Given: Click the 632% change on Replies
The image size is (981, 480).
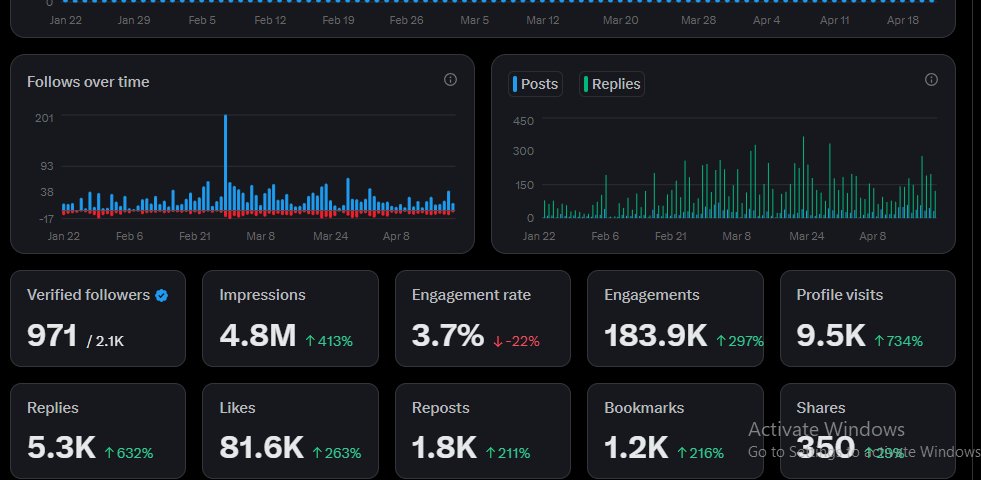Looking at the screenshot, I should [x=129, y=453].
